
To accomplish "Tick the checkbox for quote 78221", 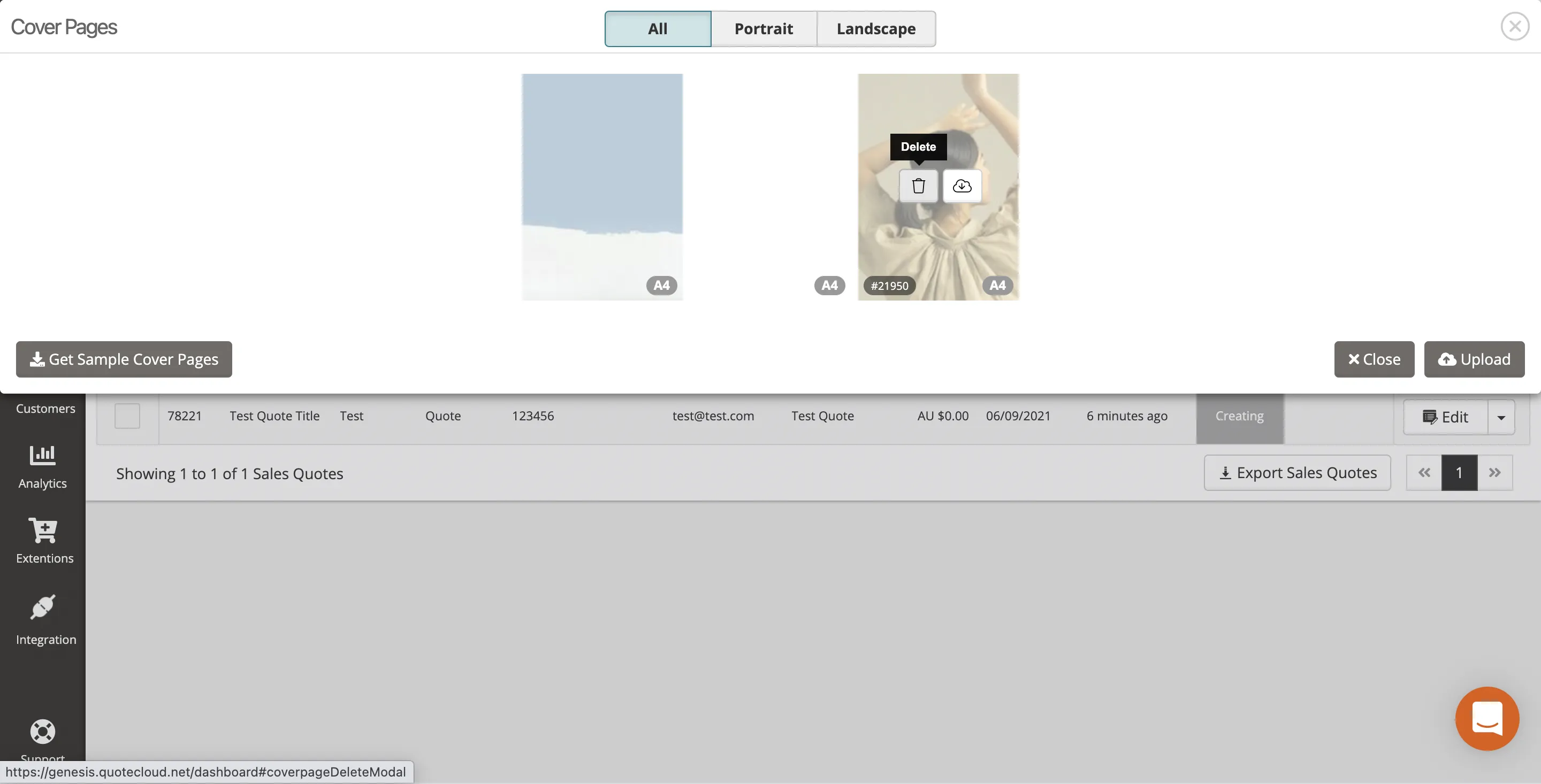I will click(127, 416).
